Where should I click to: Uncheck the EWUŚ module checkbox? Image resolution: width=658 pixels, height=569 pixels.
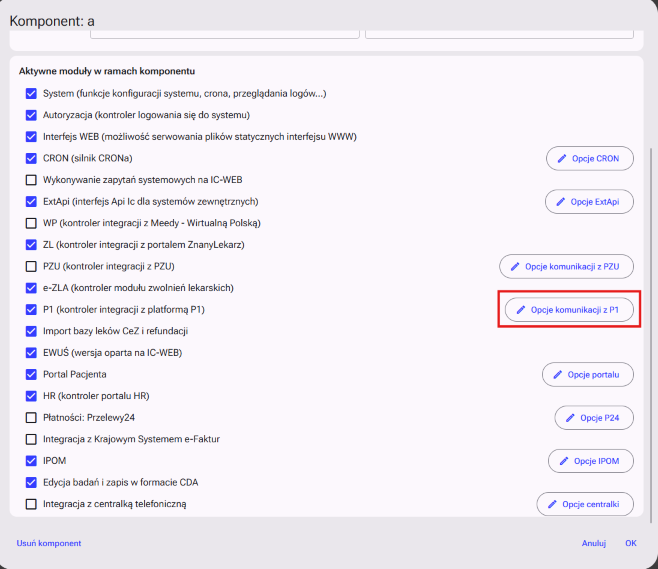click(x=31, y=352)
